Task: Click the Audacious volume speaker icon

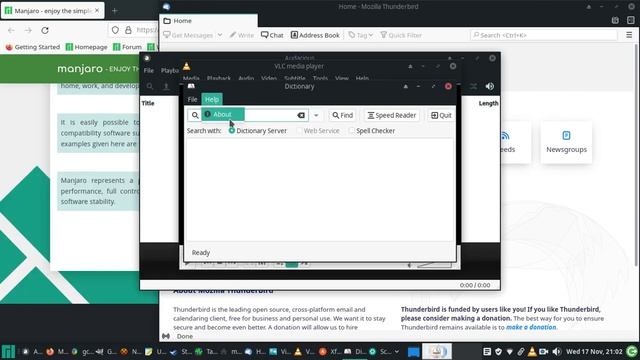Action: pyautogui.click(x=490, y=87)
